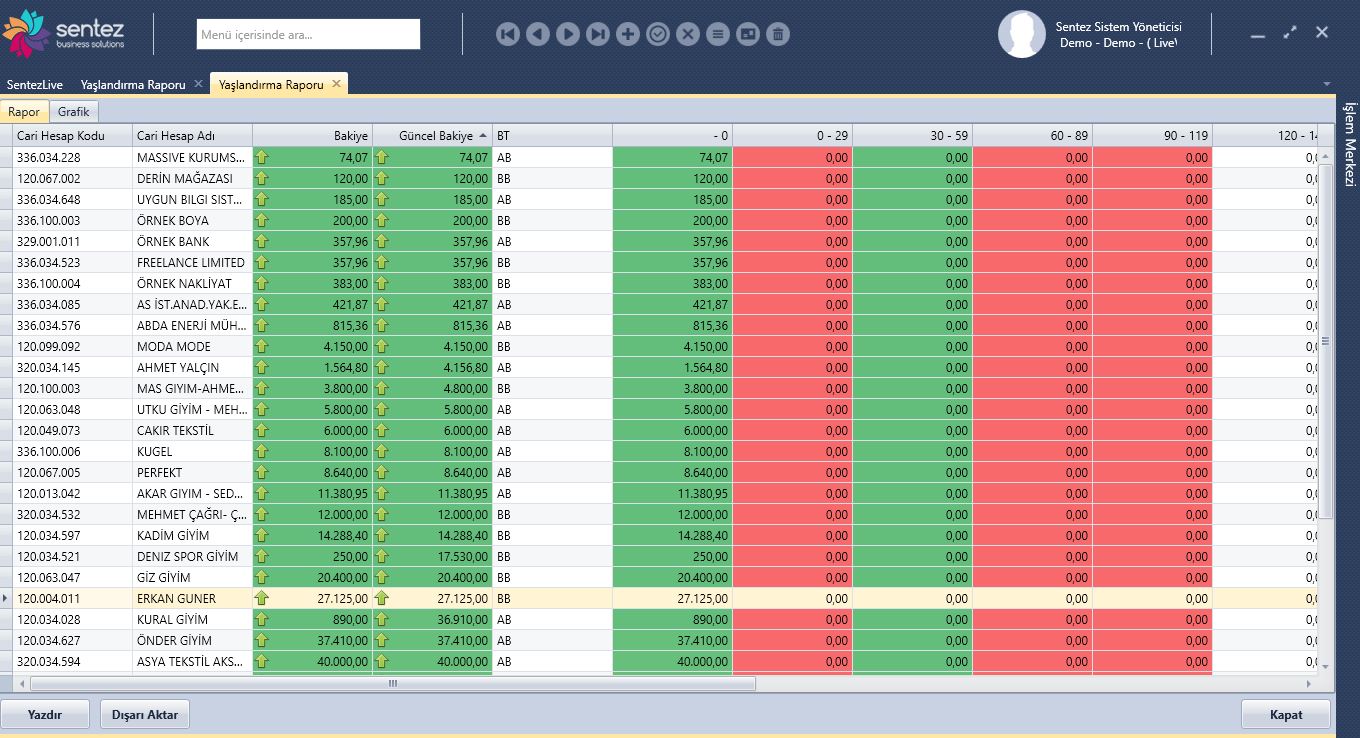Open the tab list dropdown arrow

click(1327, 84)
